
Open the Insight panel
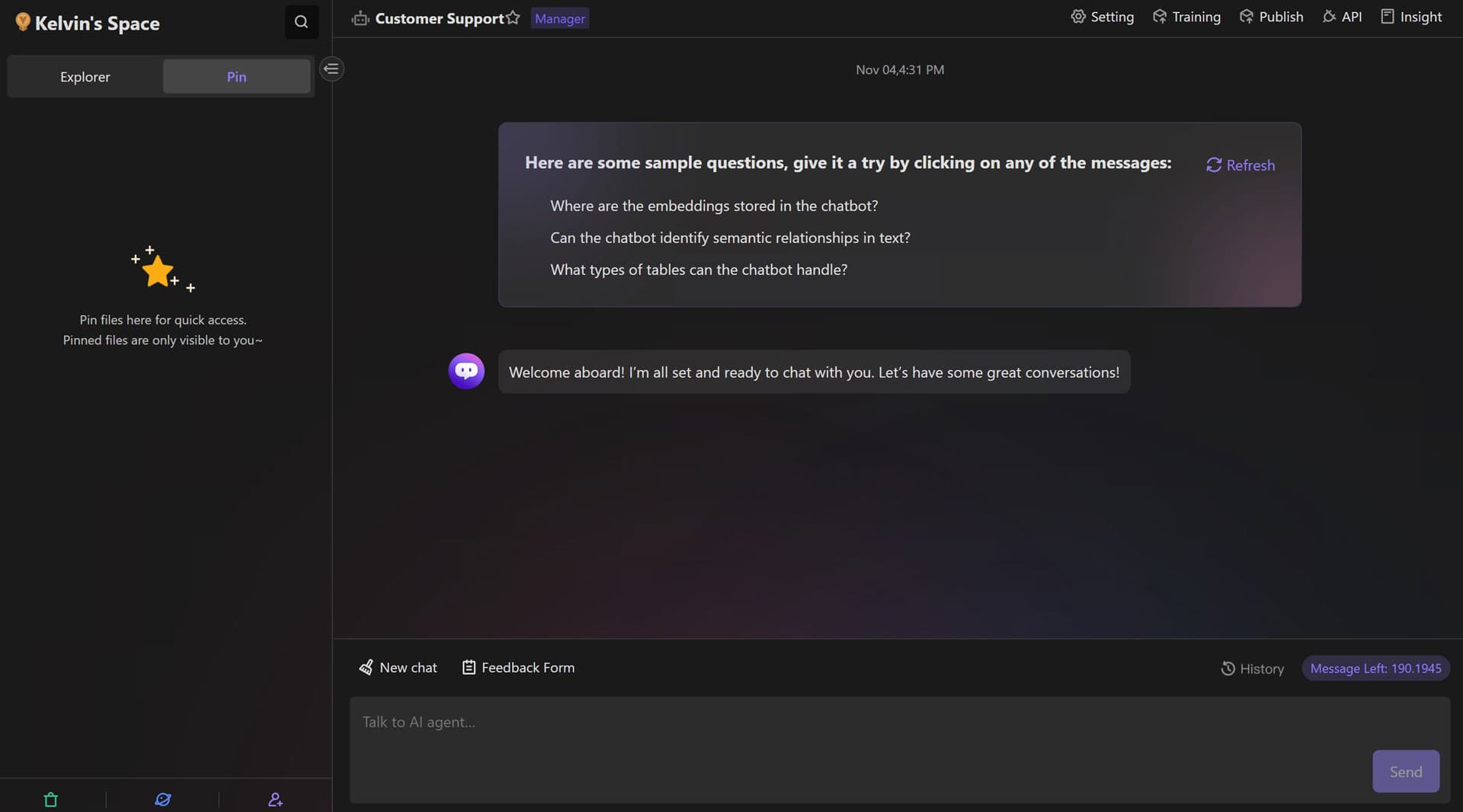point(1411,17)
